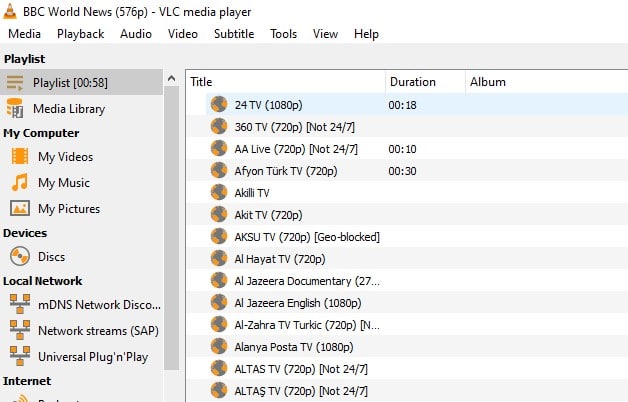Image resolution: width=628 pixels, height=402 pixels.
Task: Click the sidebar vertical scrollbar track
Action: (x=171, y=228)
